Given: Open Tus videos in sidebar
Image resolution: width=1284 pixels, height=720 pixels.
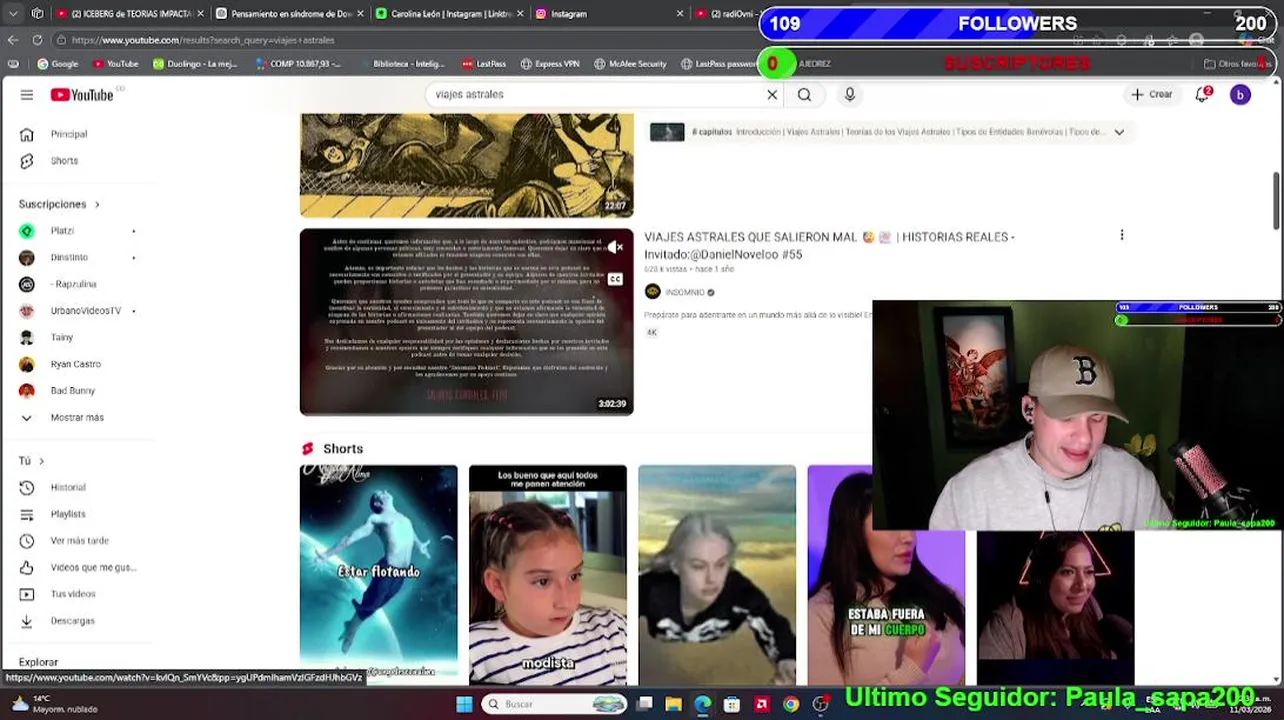Looking at the screenshot, I should [x=73, y=594].
